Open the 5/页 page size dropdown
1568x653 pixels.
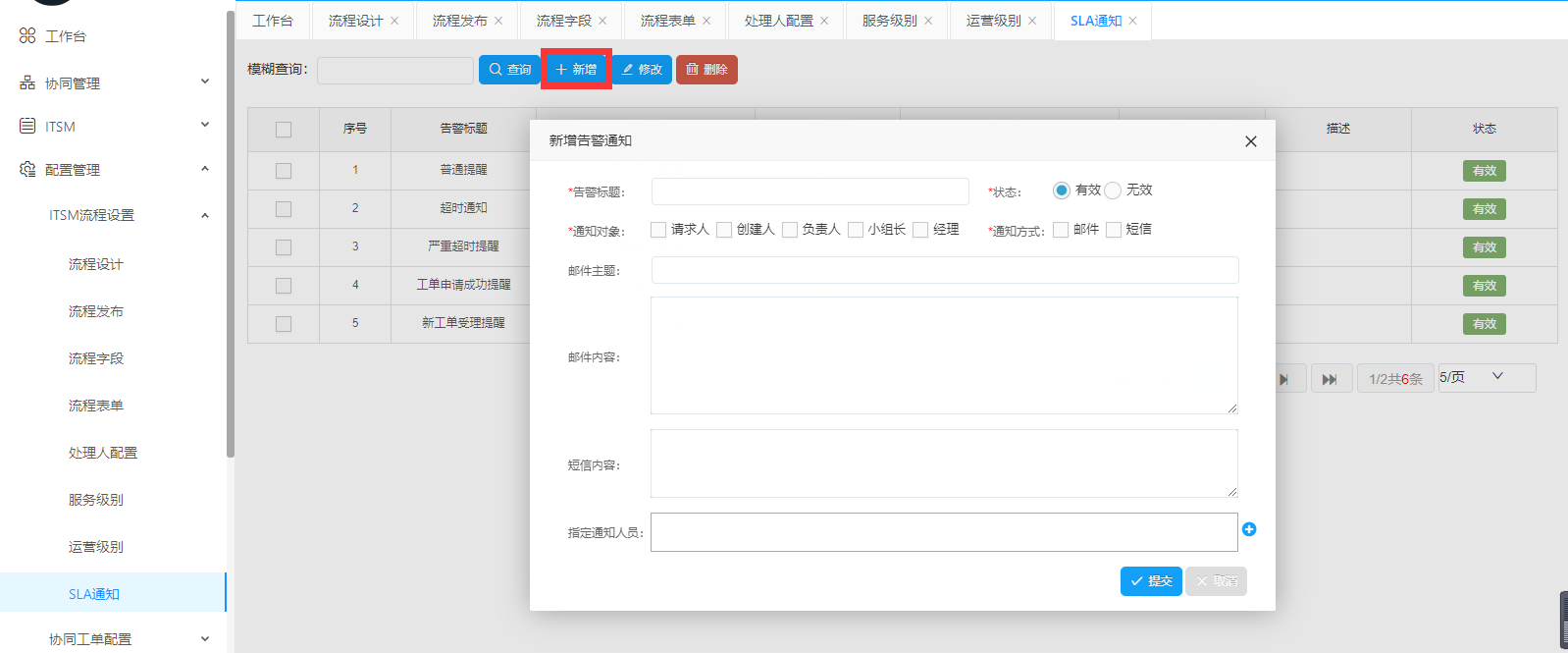click(1486, 377)
